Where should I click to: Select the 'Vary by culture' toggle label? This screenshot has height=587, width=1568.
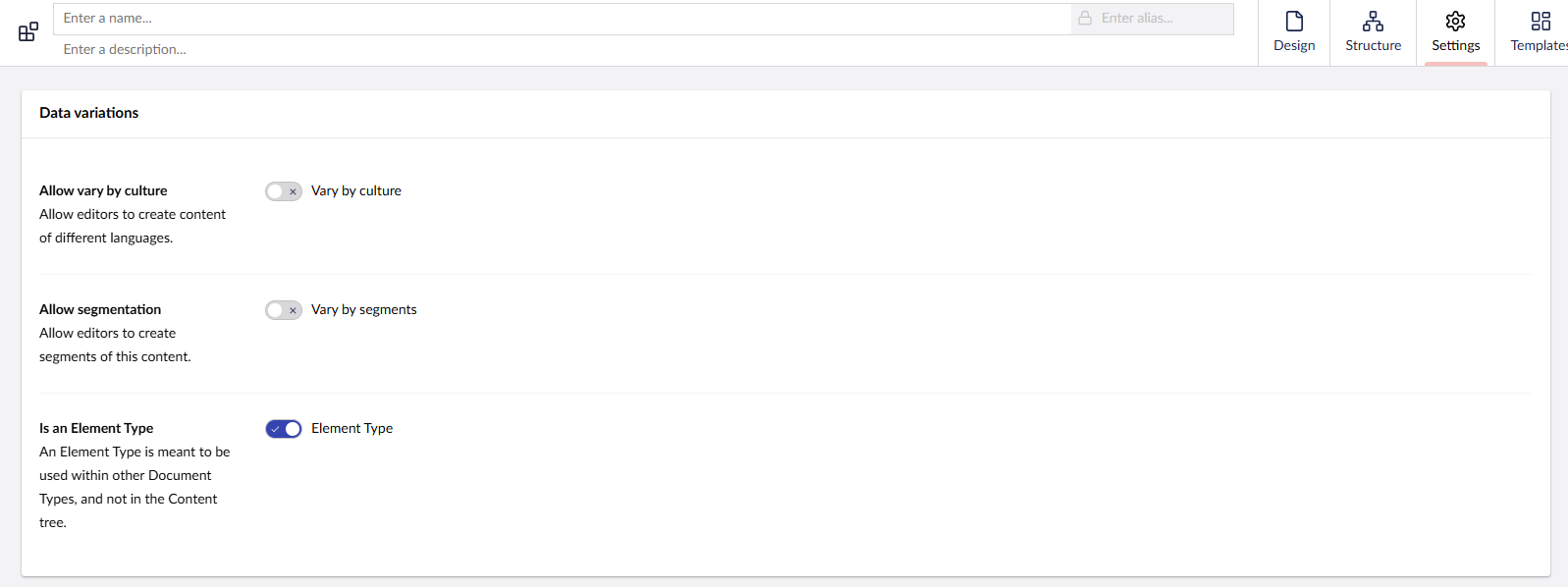(x=356, y=191)
